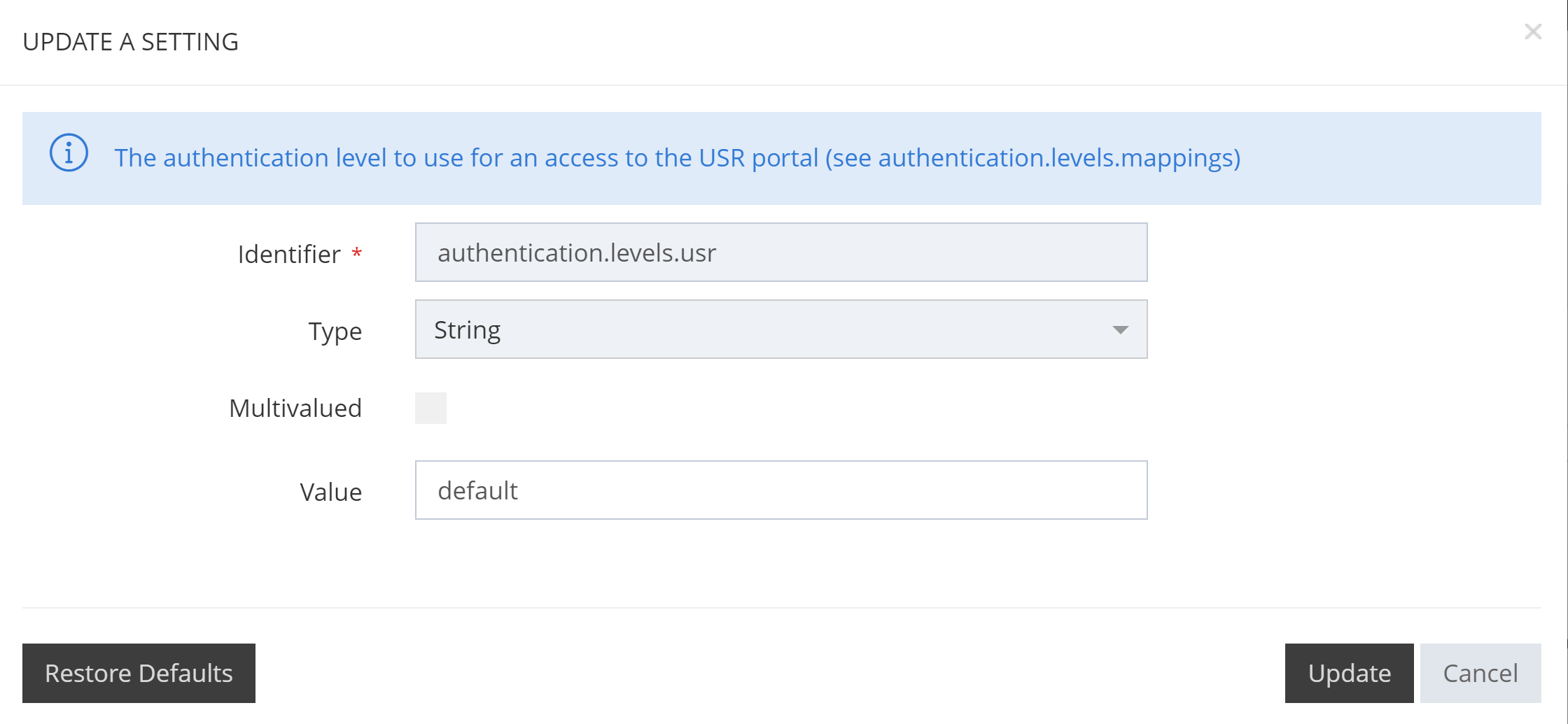1568x724 pixels.
Task: Click the Identifier field label
Action: click(289, 254)
